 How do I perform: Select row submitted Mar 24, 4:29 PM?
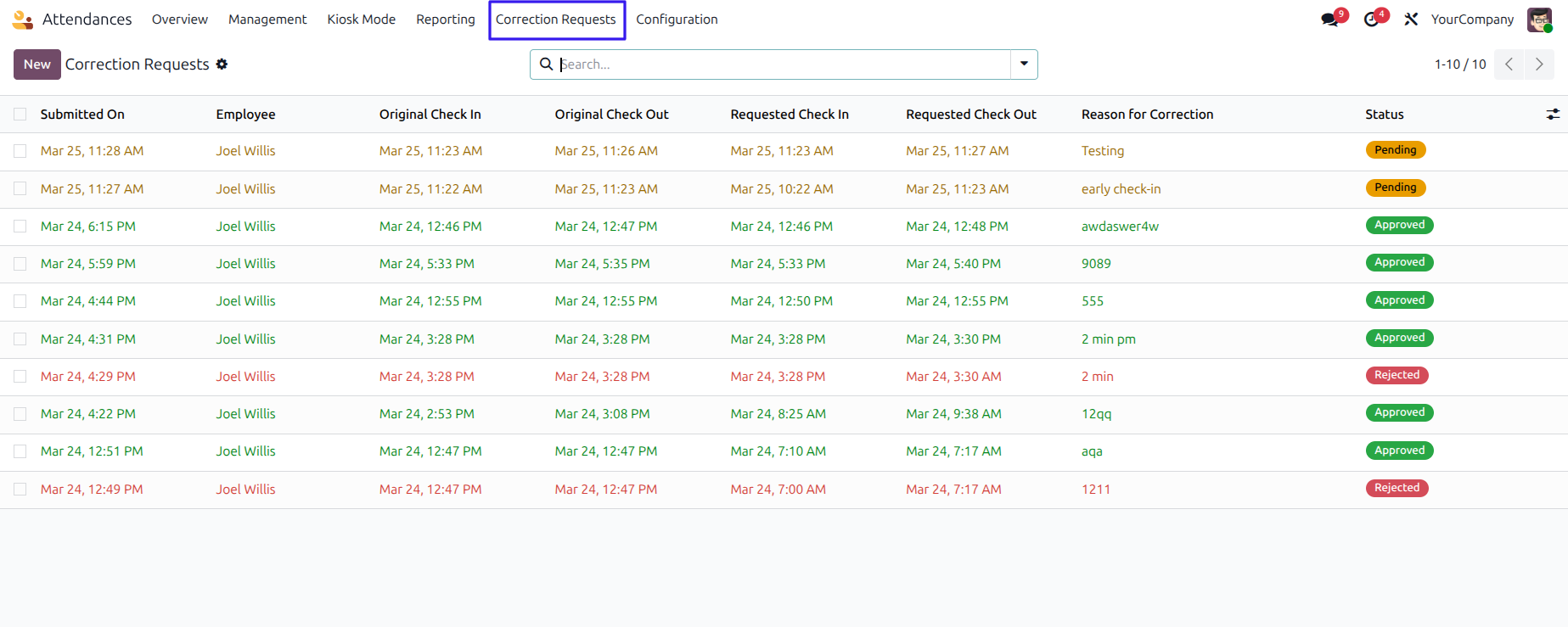click(20, 377)
